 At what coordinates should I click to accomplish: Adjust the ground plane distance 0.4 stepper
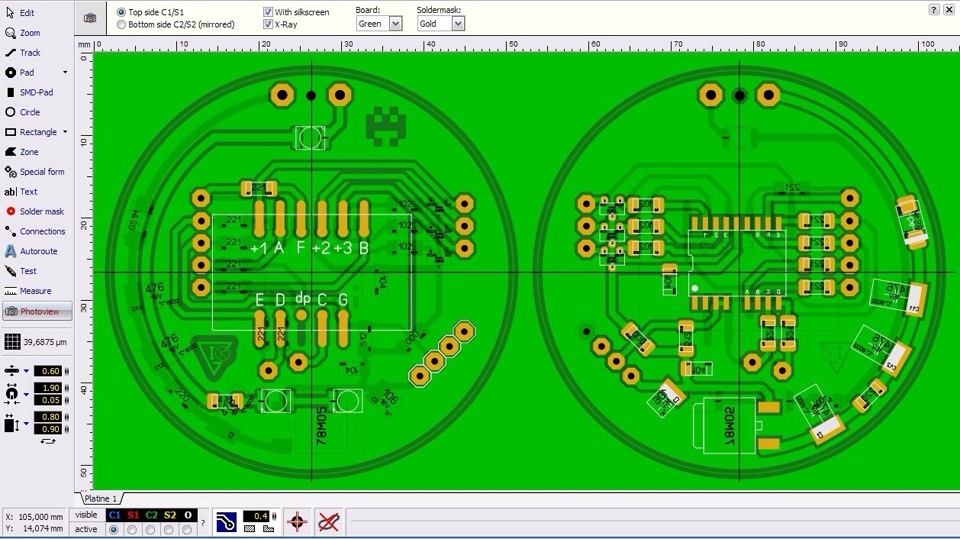274,516
